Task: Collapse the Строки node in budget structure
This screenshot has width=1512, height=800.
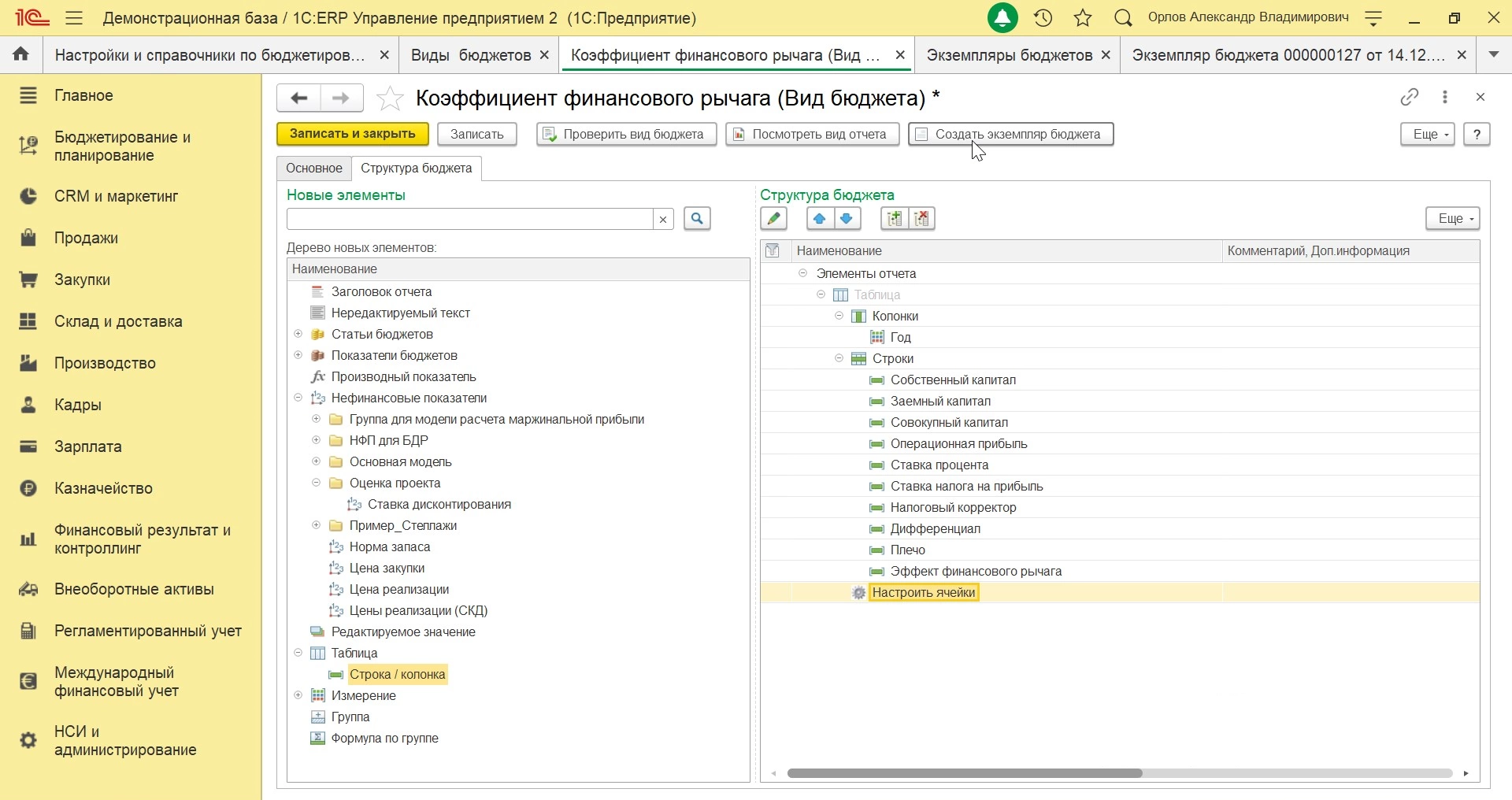Action: [839, 359]
